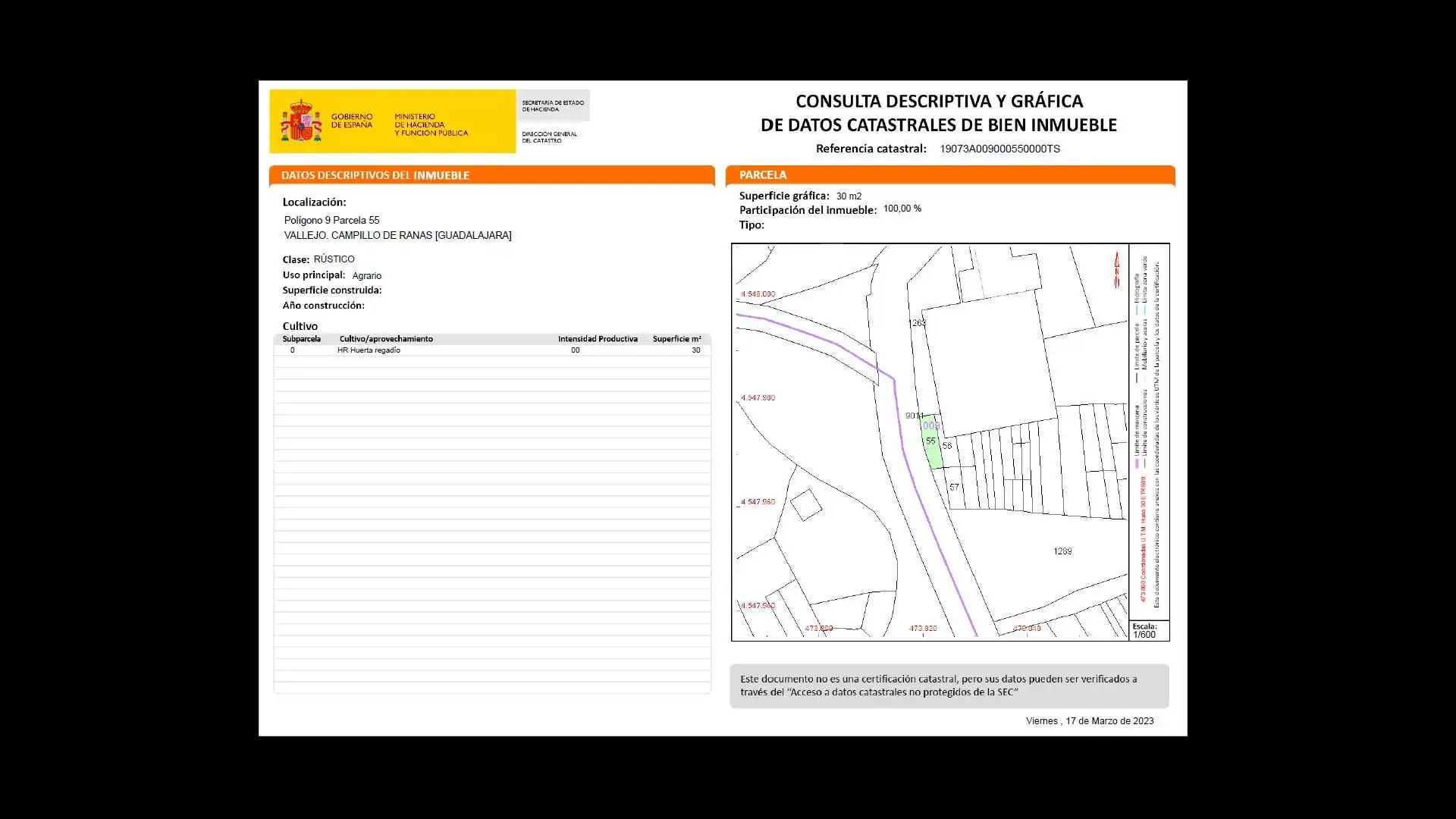Viewport: 1456px width, 819px height.
Task: Click parcel label 56 on the map
Action: [946, 446]
